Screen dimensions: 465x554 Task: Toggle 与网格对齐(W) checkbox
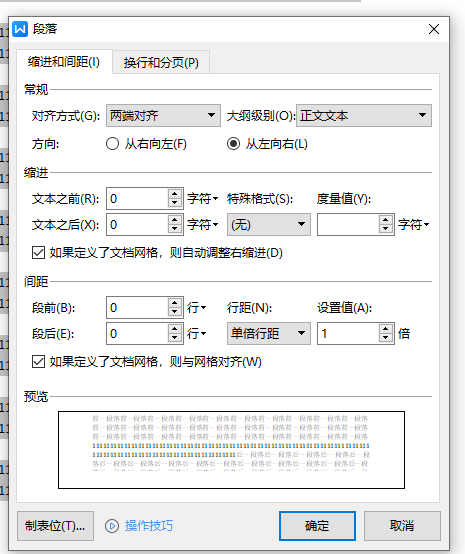click(38, 362)
